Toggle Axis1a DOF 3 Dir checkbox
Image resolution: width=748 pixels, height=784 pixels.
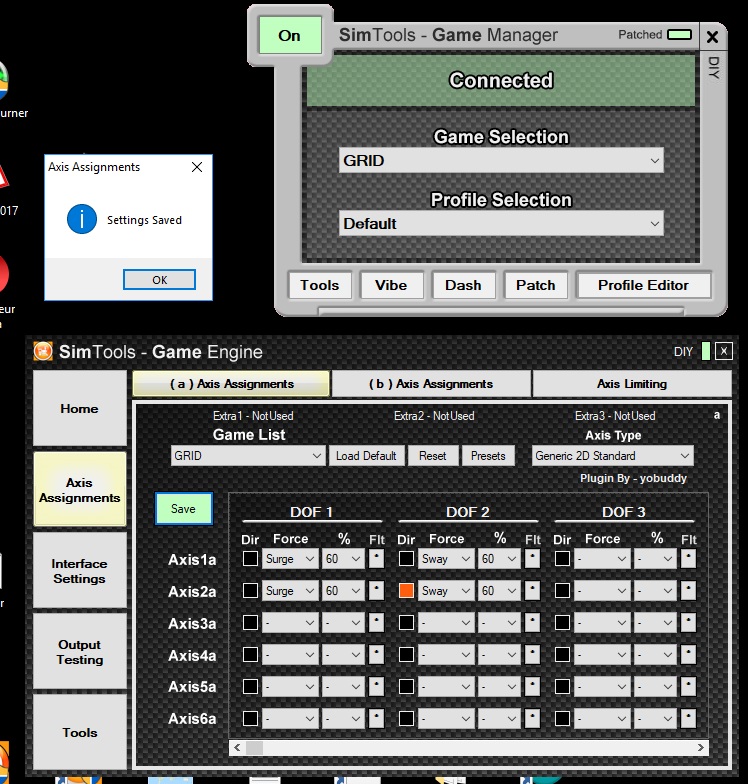point(562,558)
